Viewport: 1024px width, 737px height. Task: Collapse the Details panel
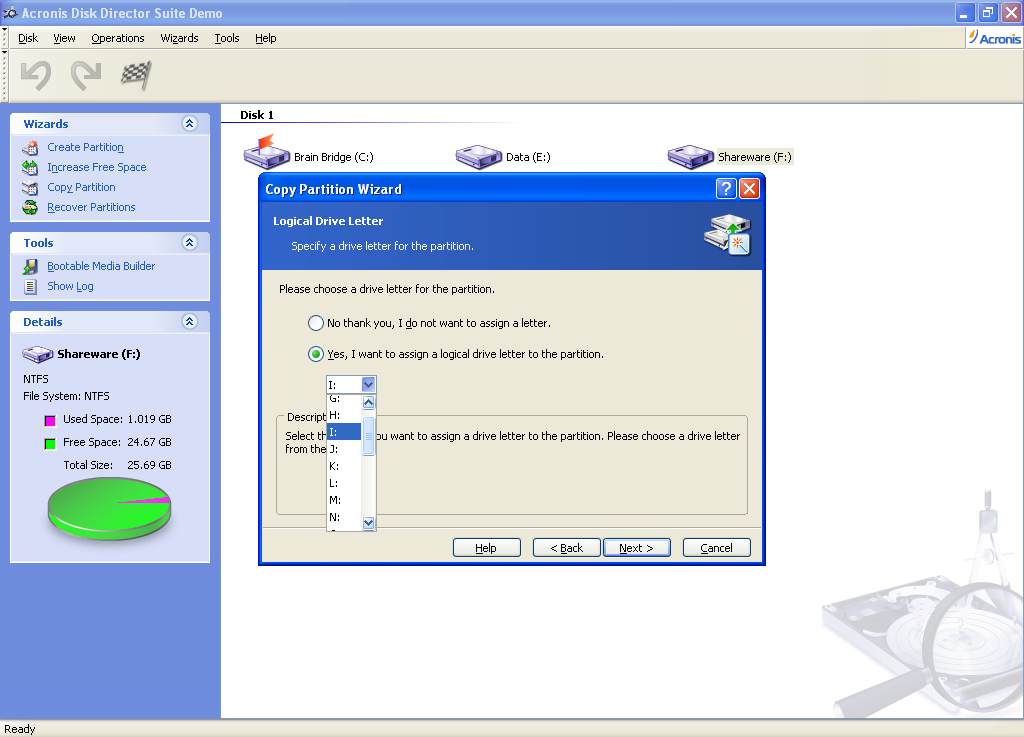tap(189, 321)
